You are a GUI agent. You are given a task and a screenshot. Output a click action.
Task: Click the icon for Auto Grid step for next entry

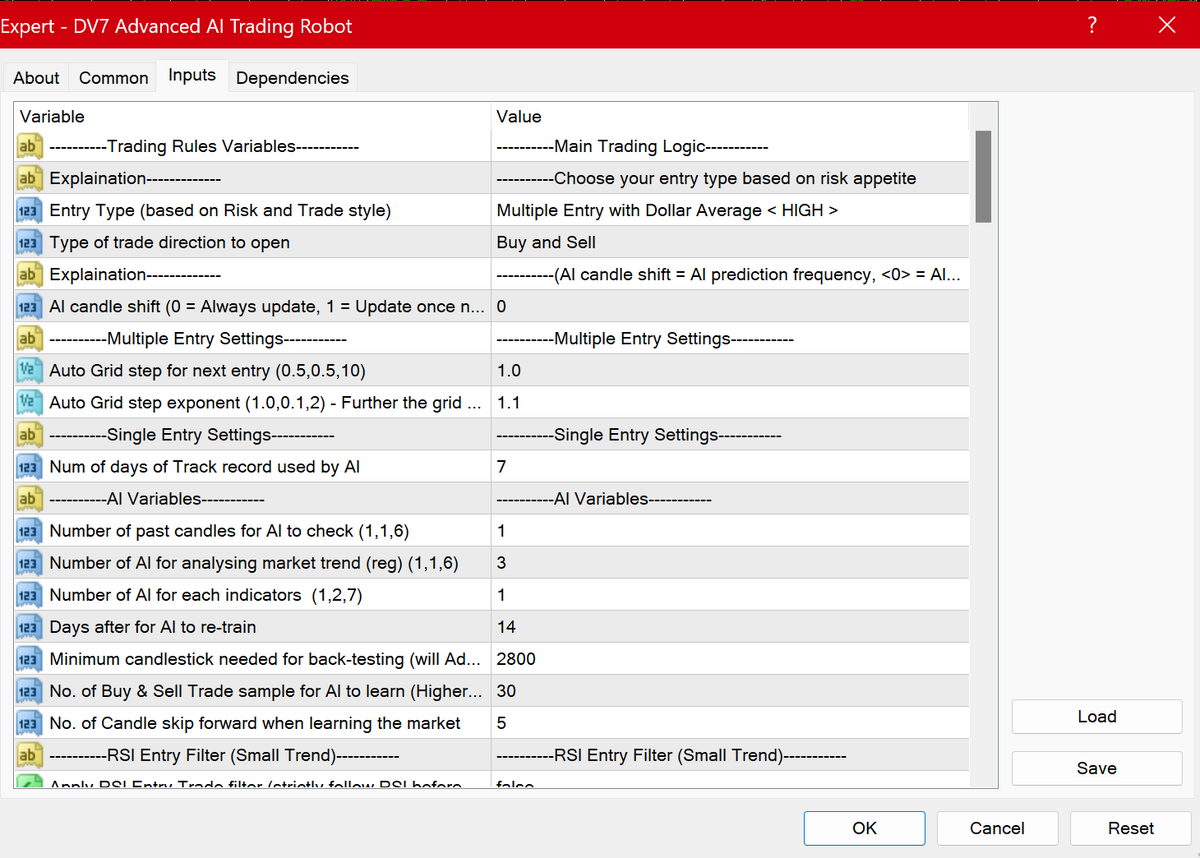click(28, 370)
